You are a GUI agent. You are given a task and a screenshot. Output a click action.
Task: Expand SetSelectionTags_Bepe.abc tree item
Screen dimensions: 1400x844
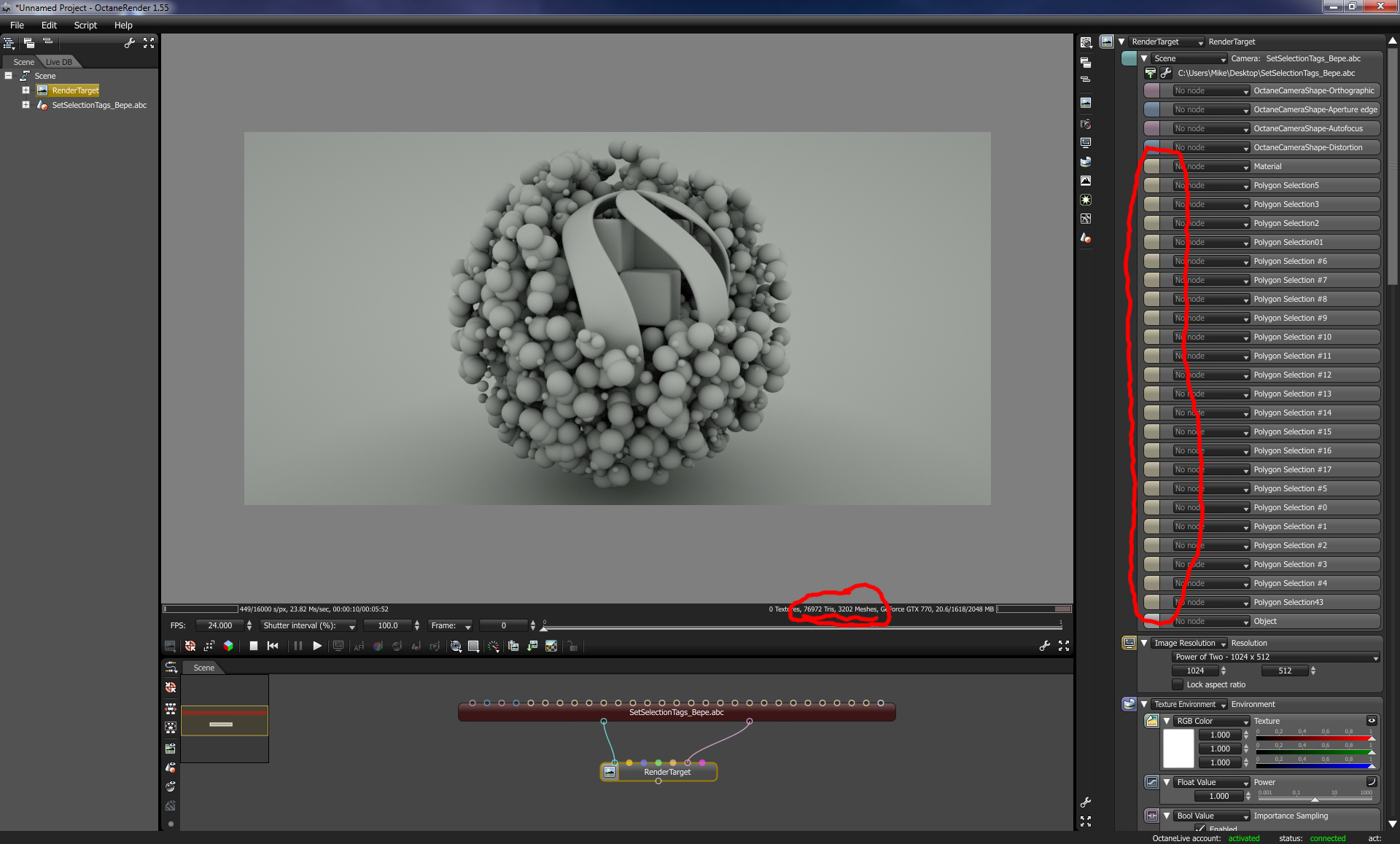click(26, 105)
